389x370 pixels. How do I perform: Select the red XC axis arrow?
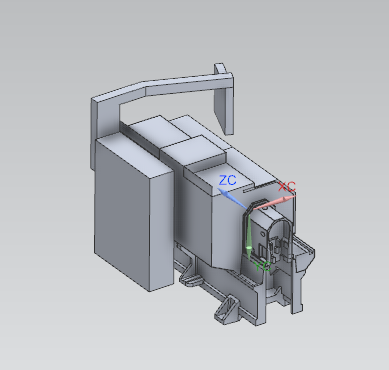coord(274,203)
